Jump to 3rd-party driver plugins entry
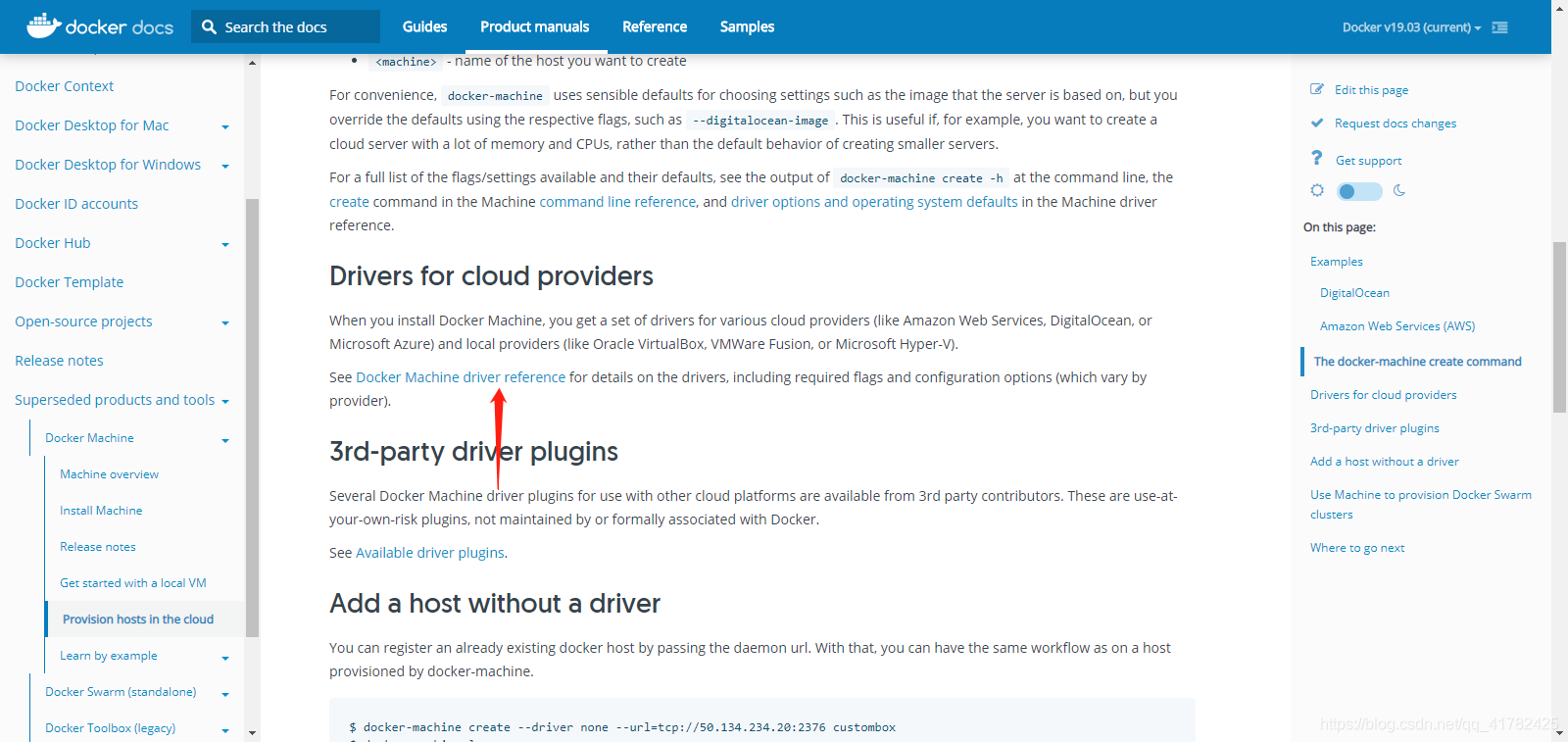The width and height of the screenshot is (1568, 742). point(1375,428)
